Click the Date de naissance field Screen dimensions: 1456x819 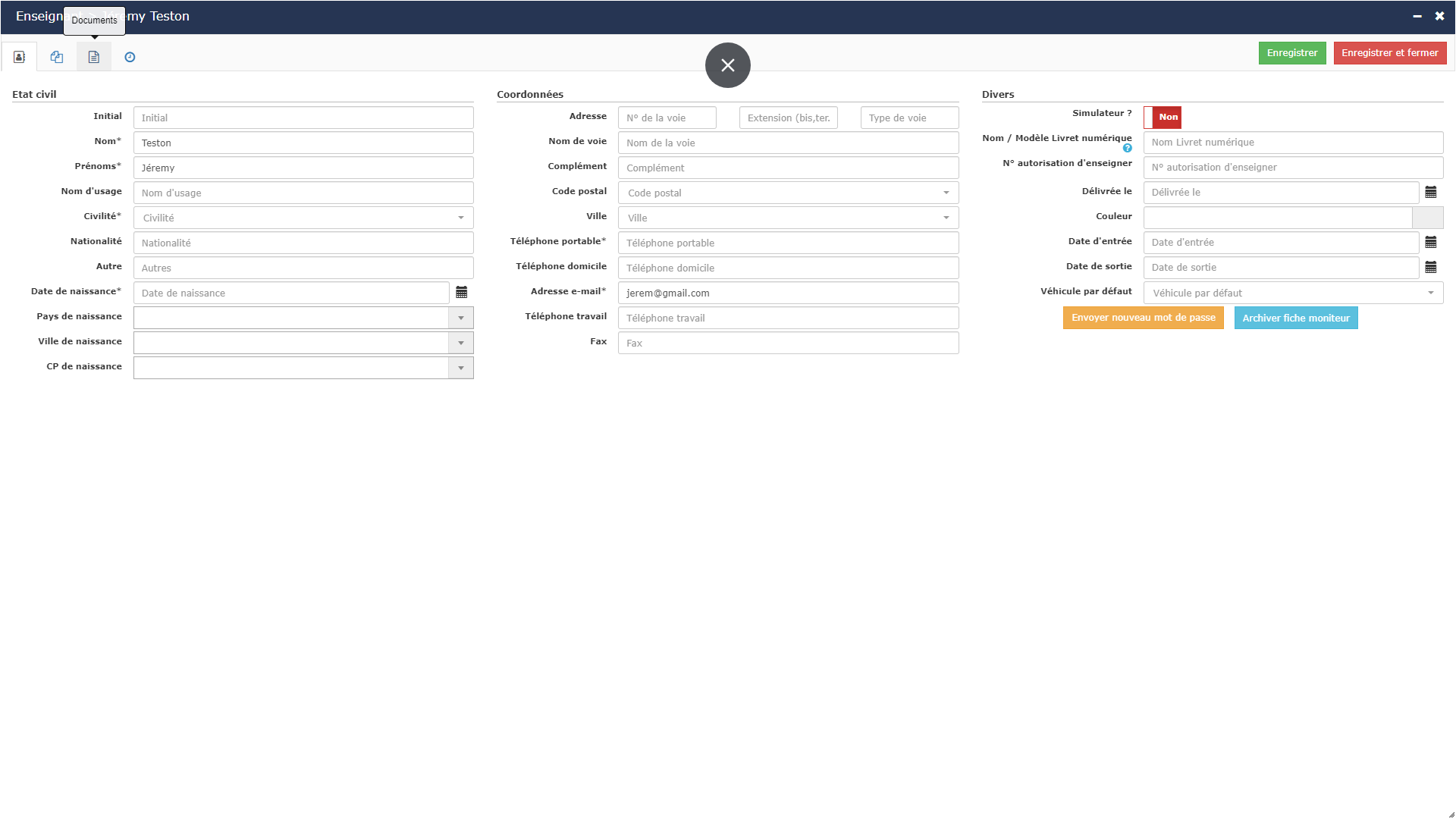291,293
